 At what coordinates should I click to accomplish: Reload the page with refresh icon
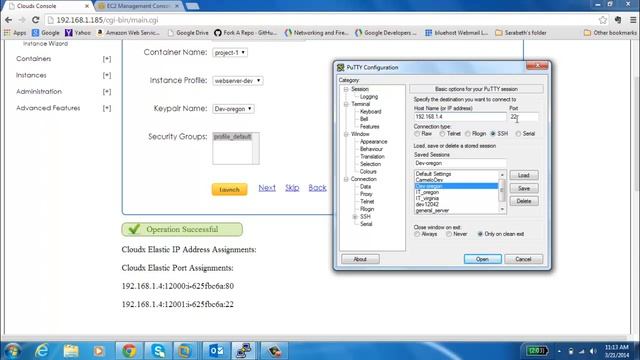click(x=36, y=20)
